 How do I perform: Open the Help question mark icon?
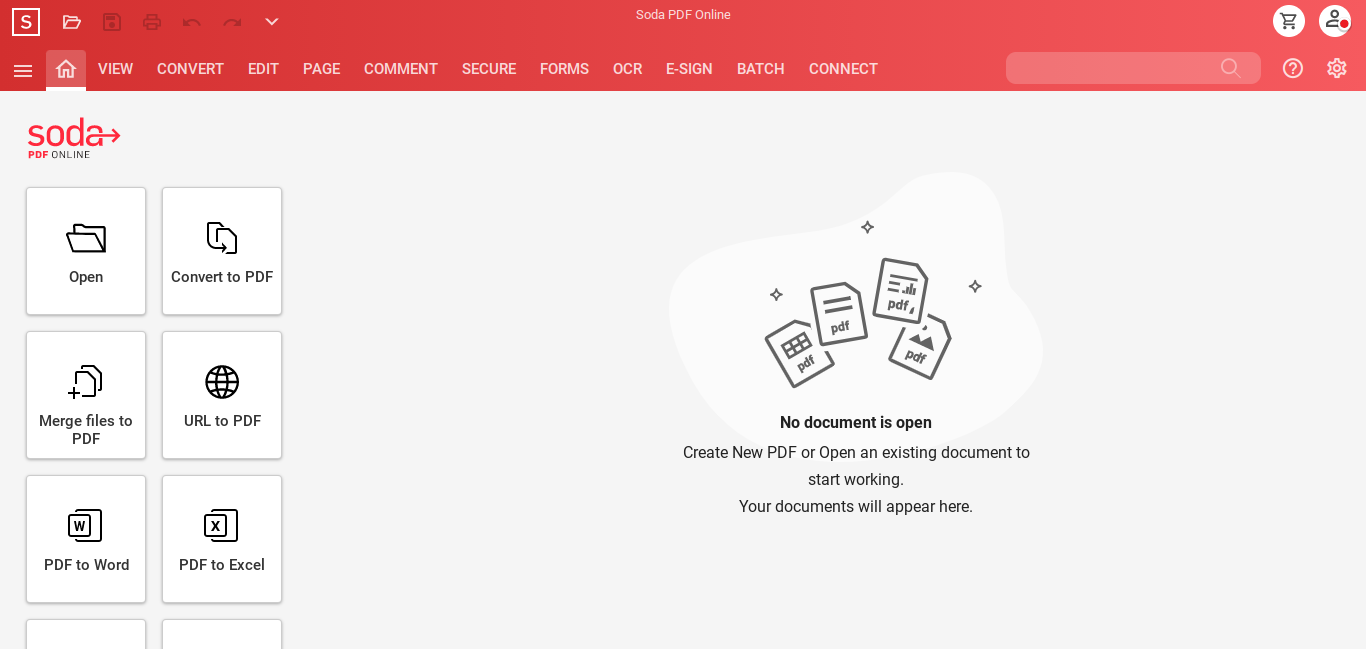click(1293, 68)
